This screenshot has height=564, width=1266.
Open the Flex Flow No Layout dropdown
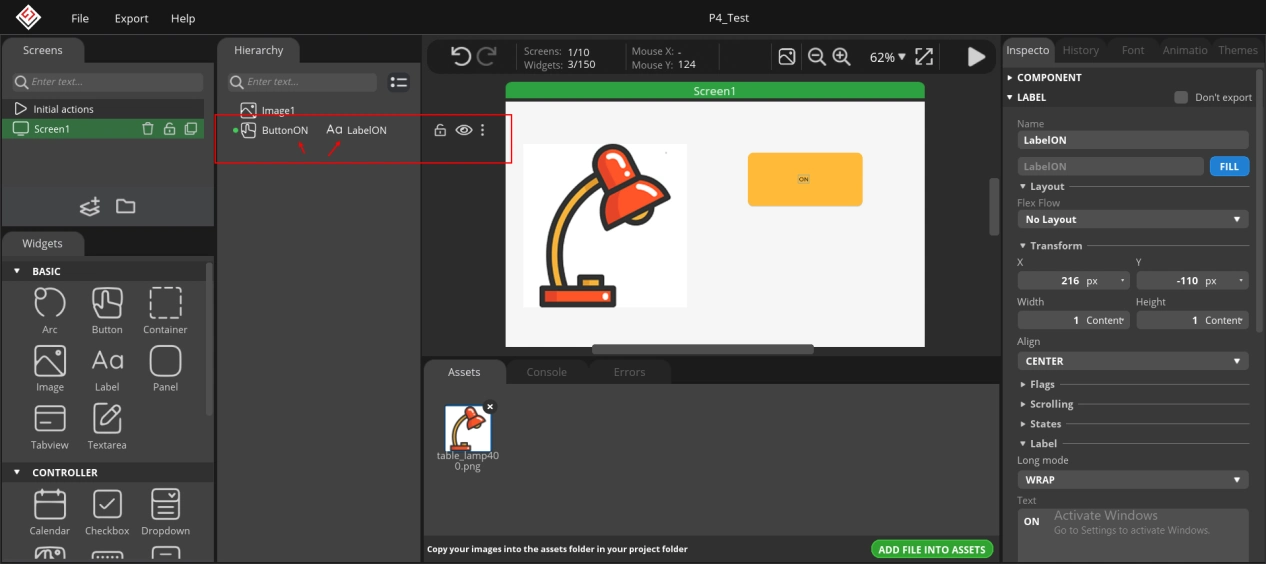[1132, 219]
